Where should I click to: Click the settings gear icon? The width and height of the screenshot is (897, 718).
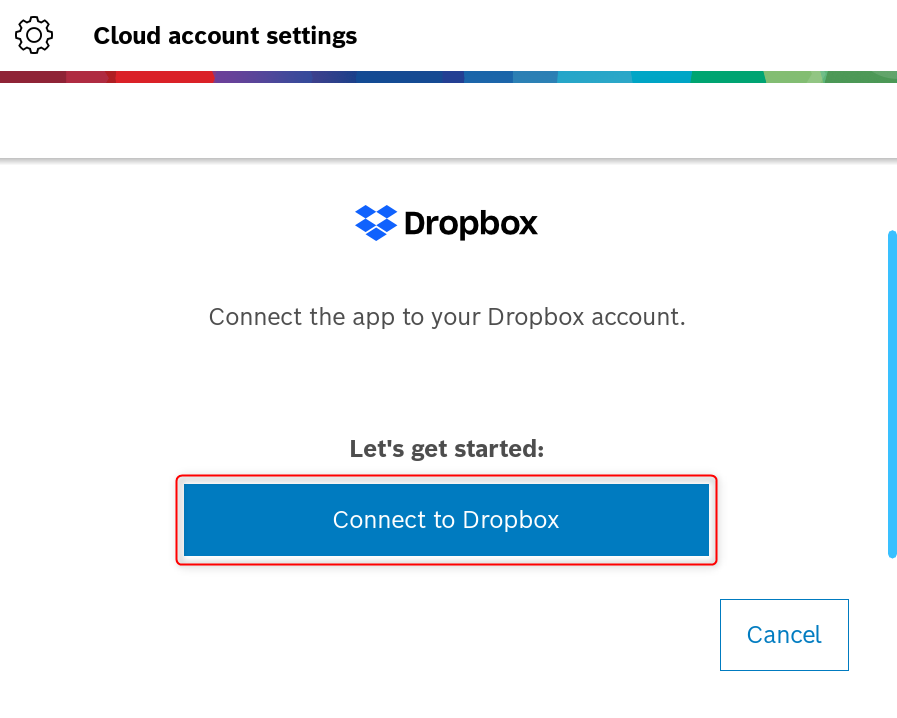tap(34, 36)
